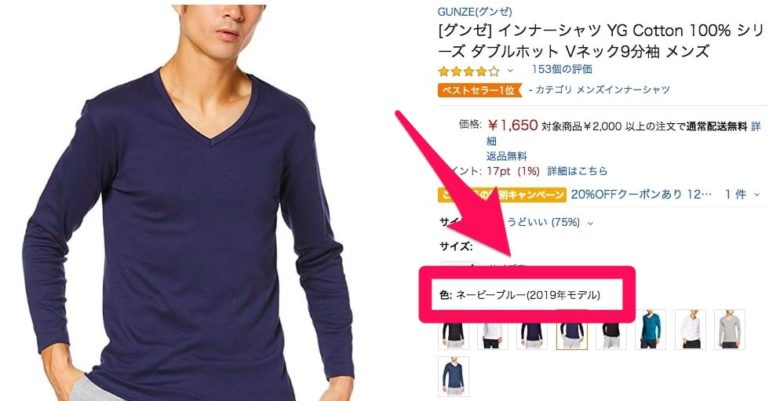Select the teal green shirt color swatch
This screenshot has height=401, width=780.
pyautogui.click(x=651, y=329)
